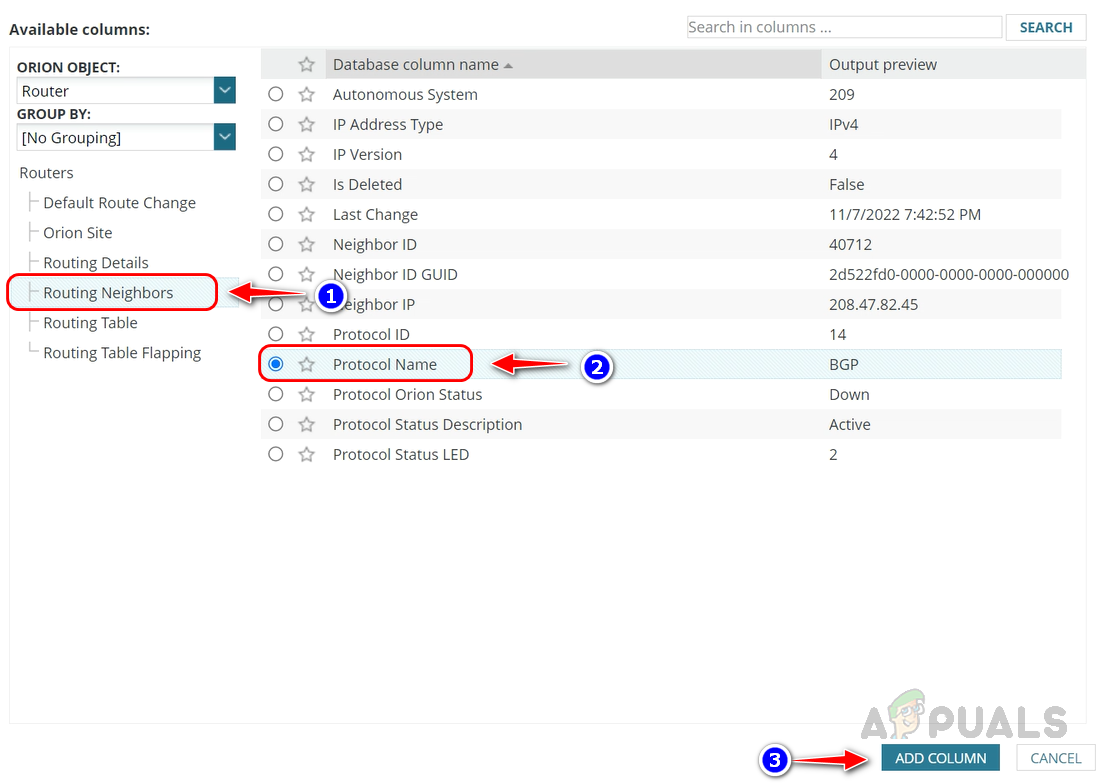
Task: Select Protocol Status LED radio button
Action: pos(276,454)
